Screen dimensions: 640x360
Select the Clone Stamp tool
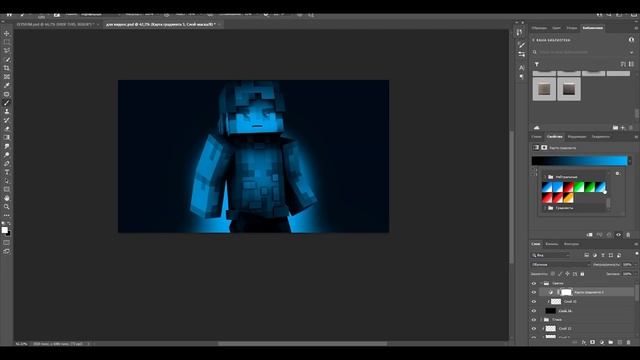pos(7,111)
